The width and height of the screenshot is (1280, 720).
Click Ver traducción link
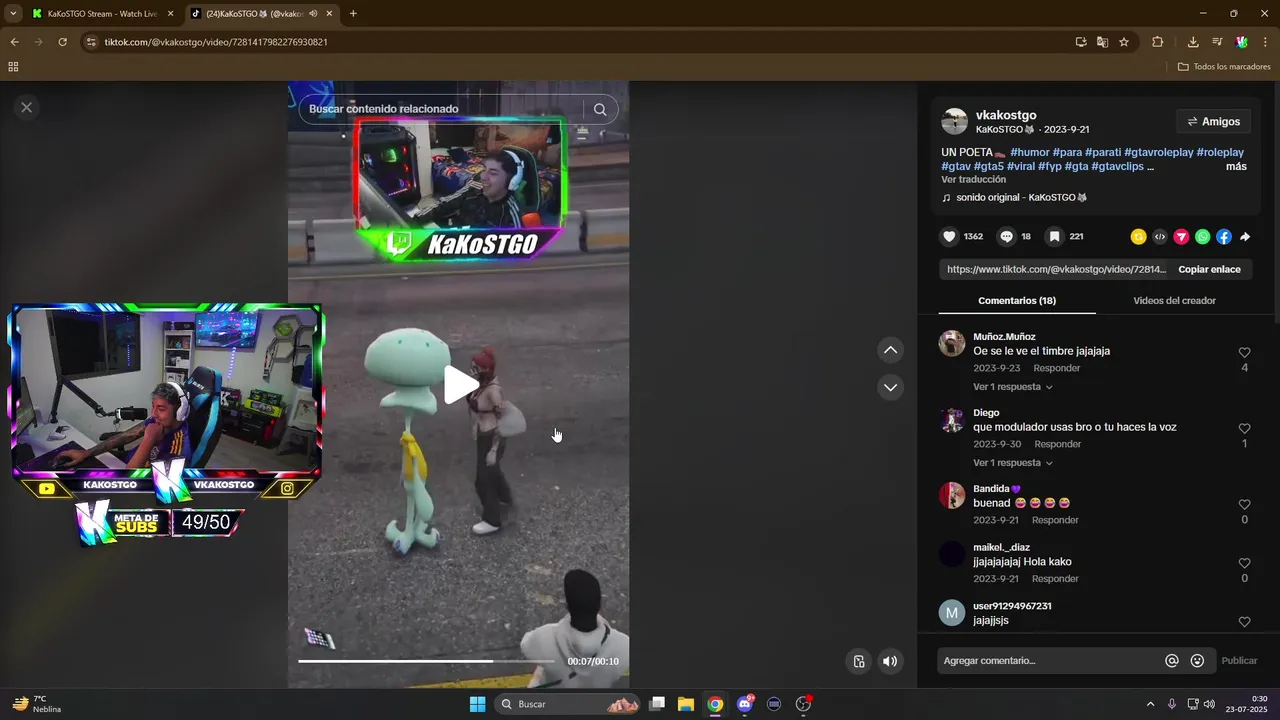[x=973, y=179]
